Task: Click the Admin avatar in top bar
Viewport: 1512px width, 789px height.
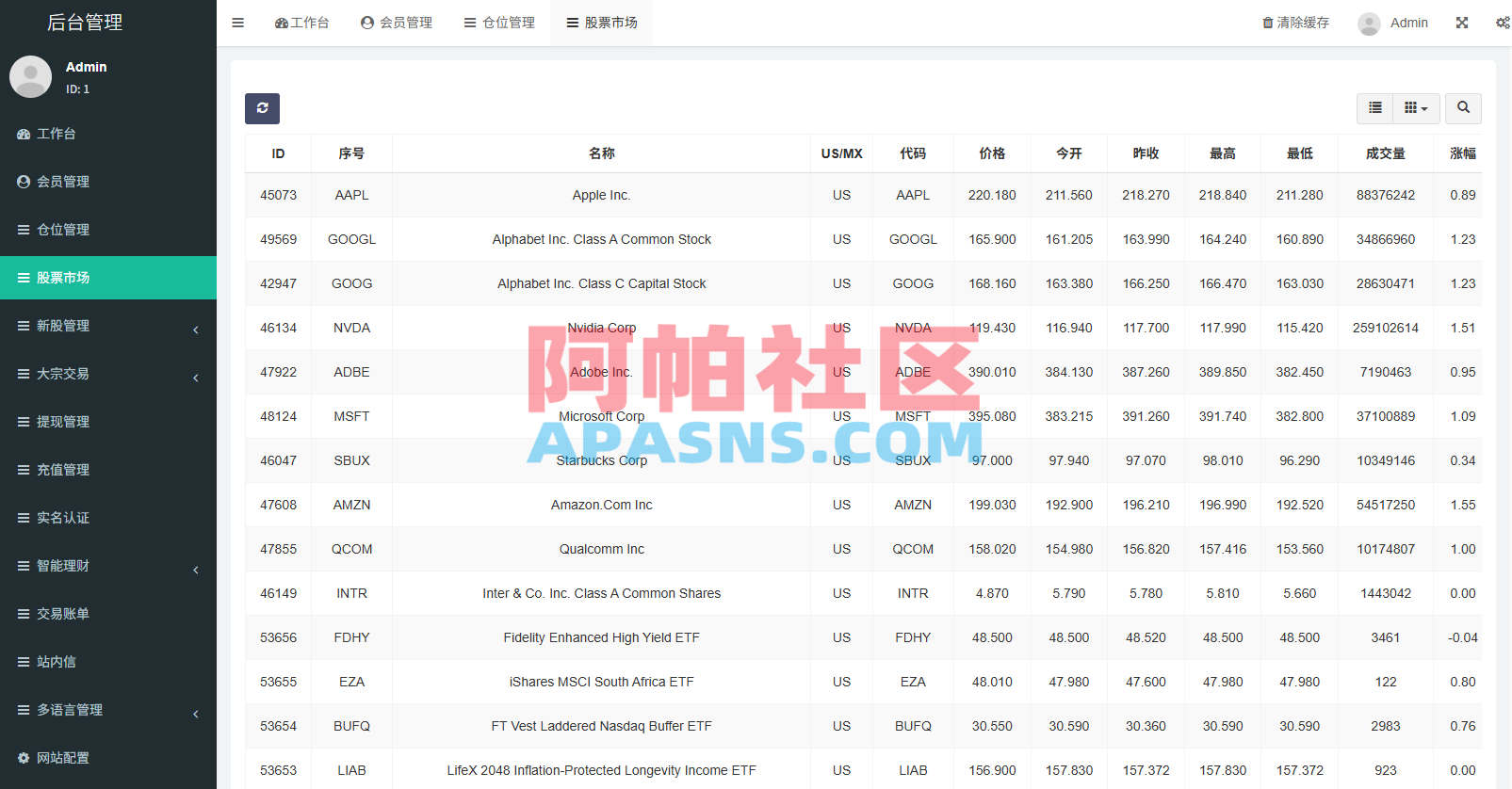Action: click(x=1369, y=24)
